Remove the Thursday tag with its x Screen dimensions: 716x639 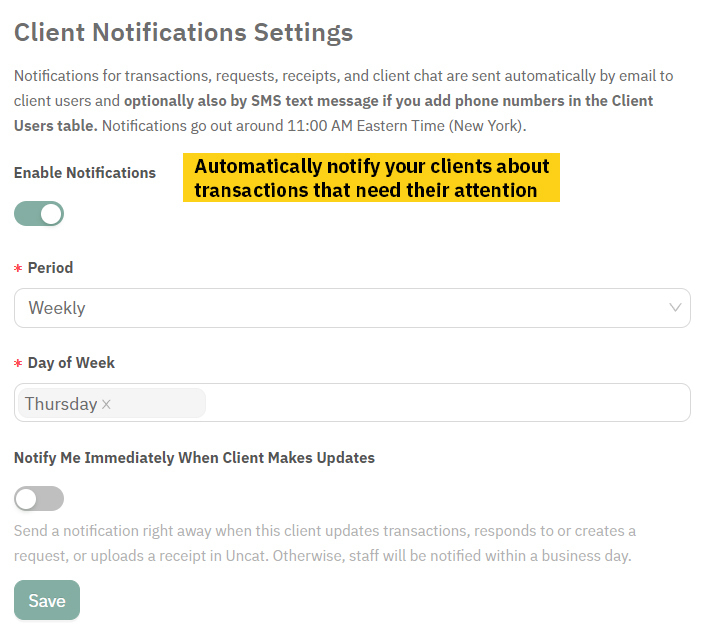(x=107, y=404)
